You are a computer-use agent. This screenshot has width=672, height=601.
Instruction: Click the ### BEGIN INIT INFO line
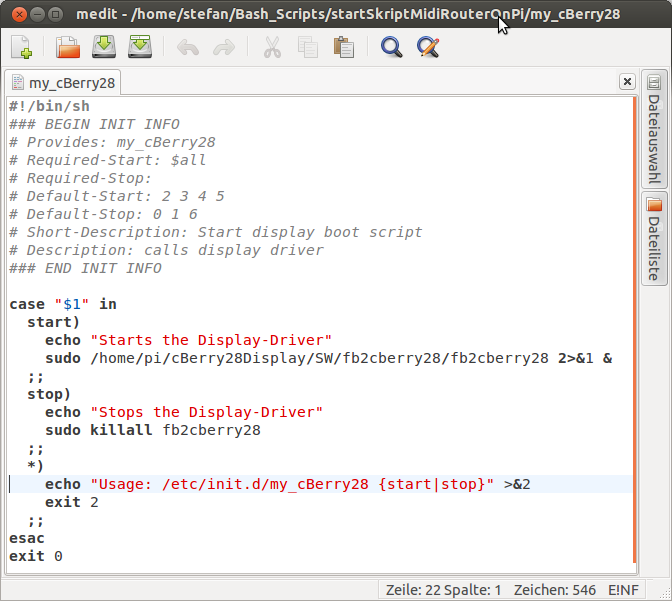point(94,124)
